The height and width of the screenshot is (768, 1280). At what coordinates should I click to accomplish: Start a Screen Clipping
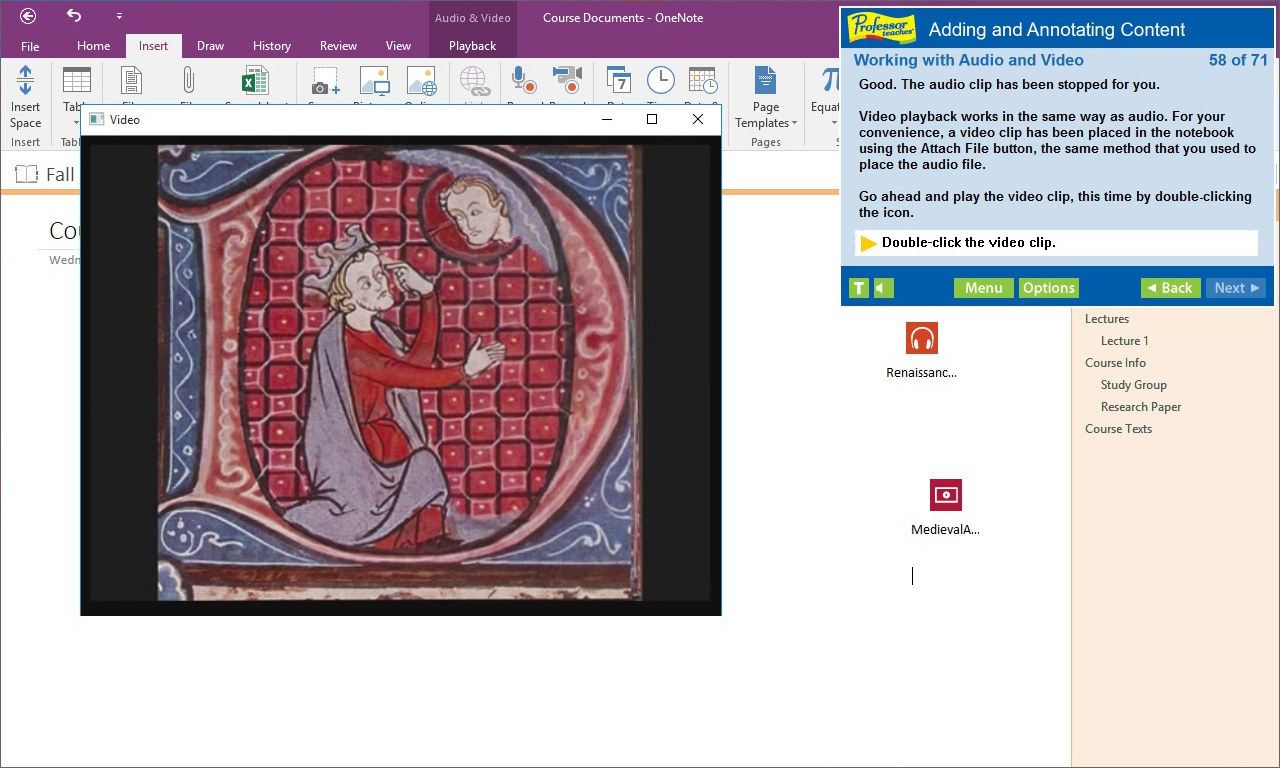tap(324, 80)
